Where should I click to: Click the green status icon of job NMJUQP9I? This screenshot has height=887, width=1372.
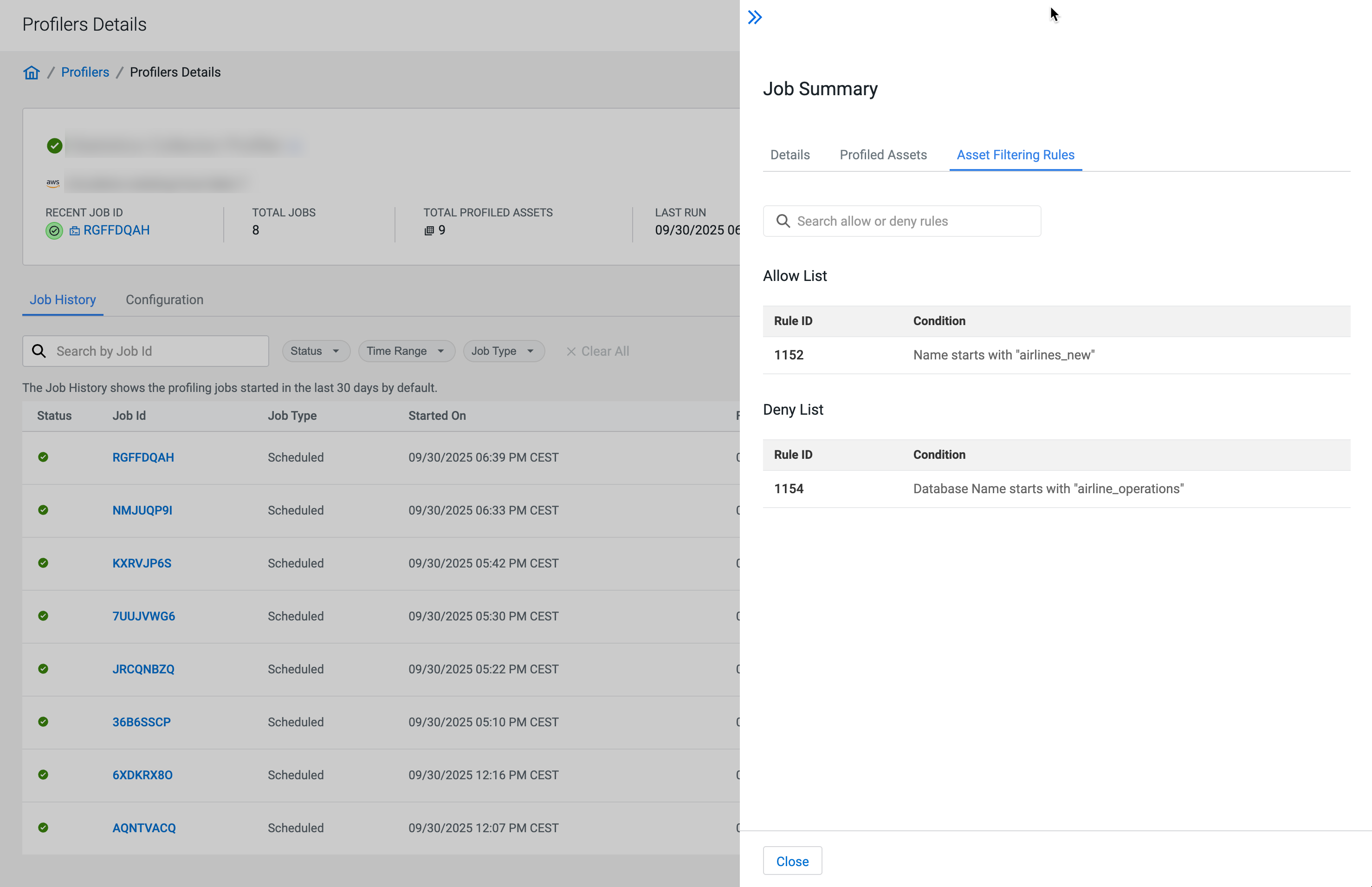point(43,510)
